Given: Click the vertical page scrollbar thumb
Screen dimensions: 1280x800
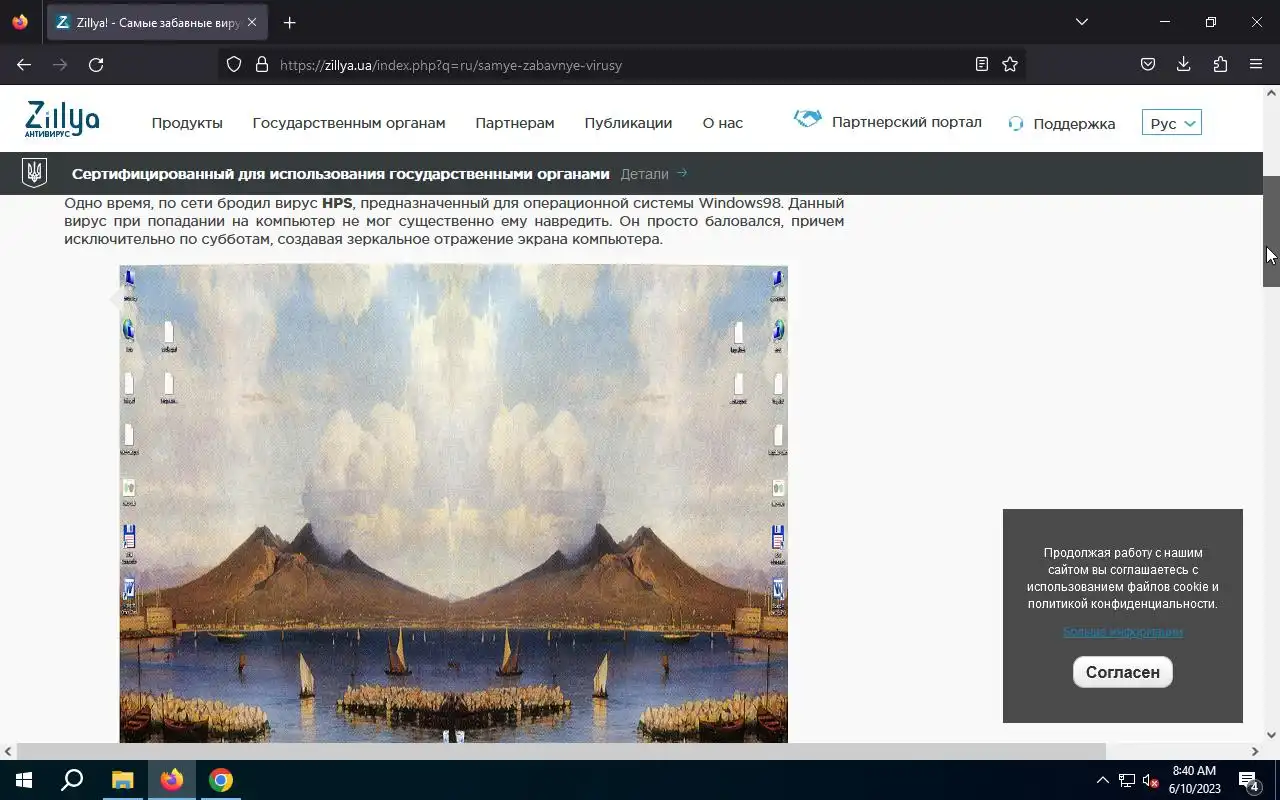Looking at the screenshot, I should pos(1271,231).
